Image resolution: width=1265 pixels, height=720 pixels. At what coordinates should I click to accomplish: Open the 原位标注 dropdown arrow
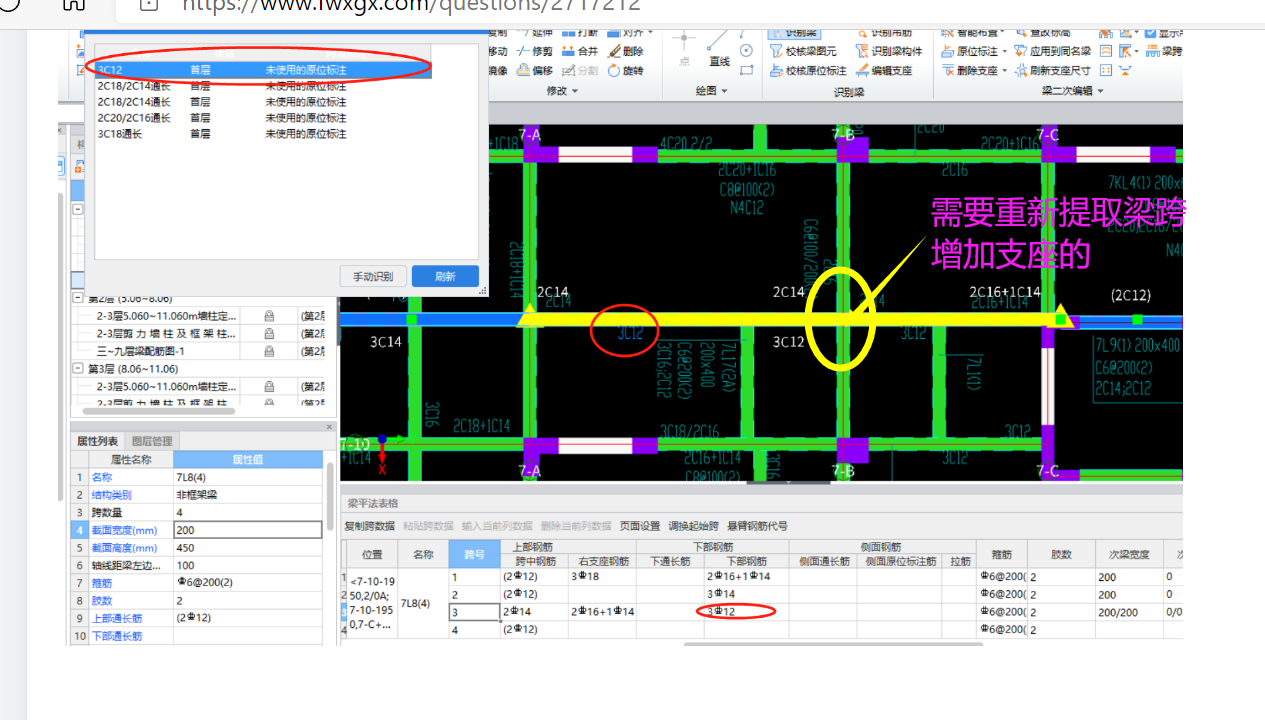pos(1003,51)
